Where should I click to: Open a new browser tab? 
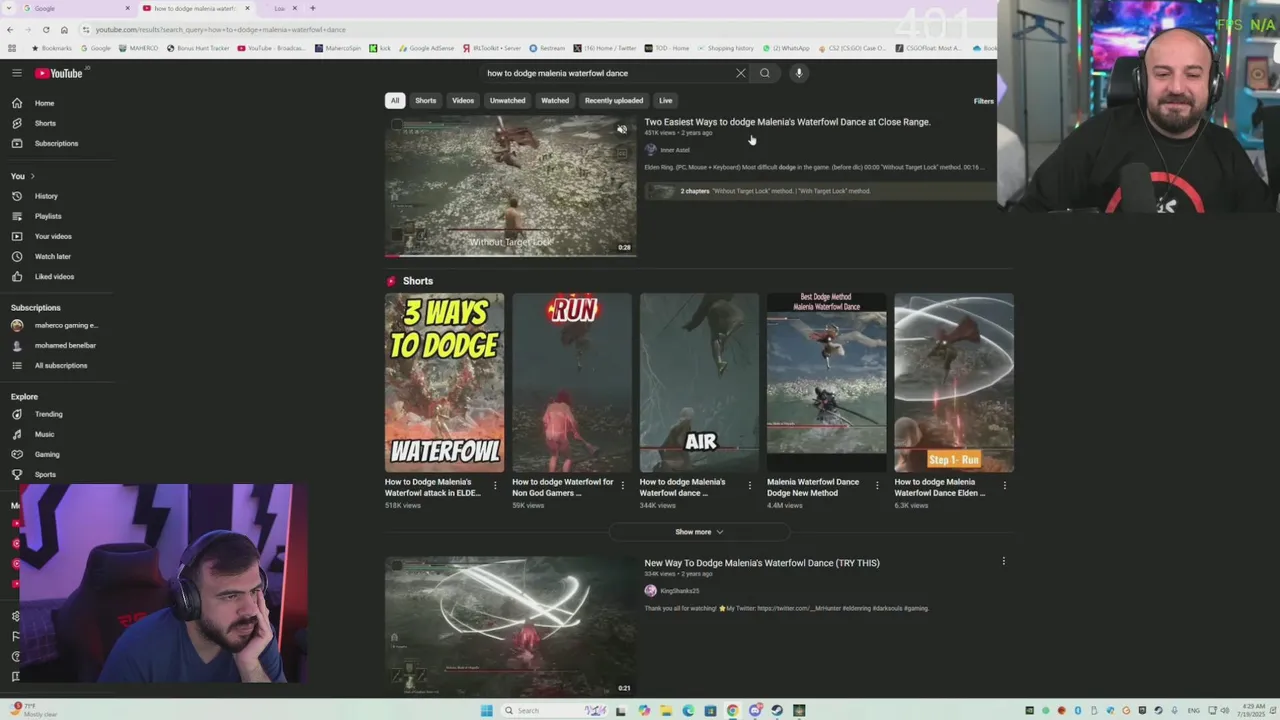click(x=312, y=8)
